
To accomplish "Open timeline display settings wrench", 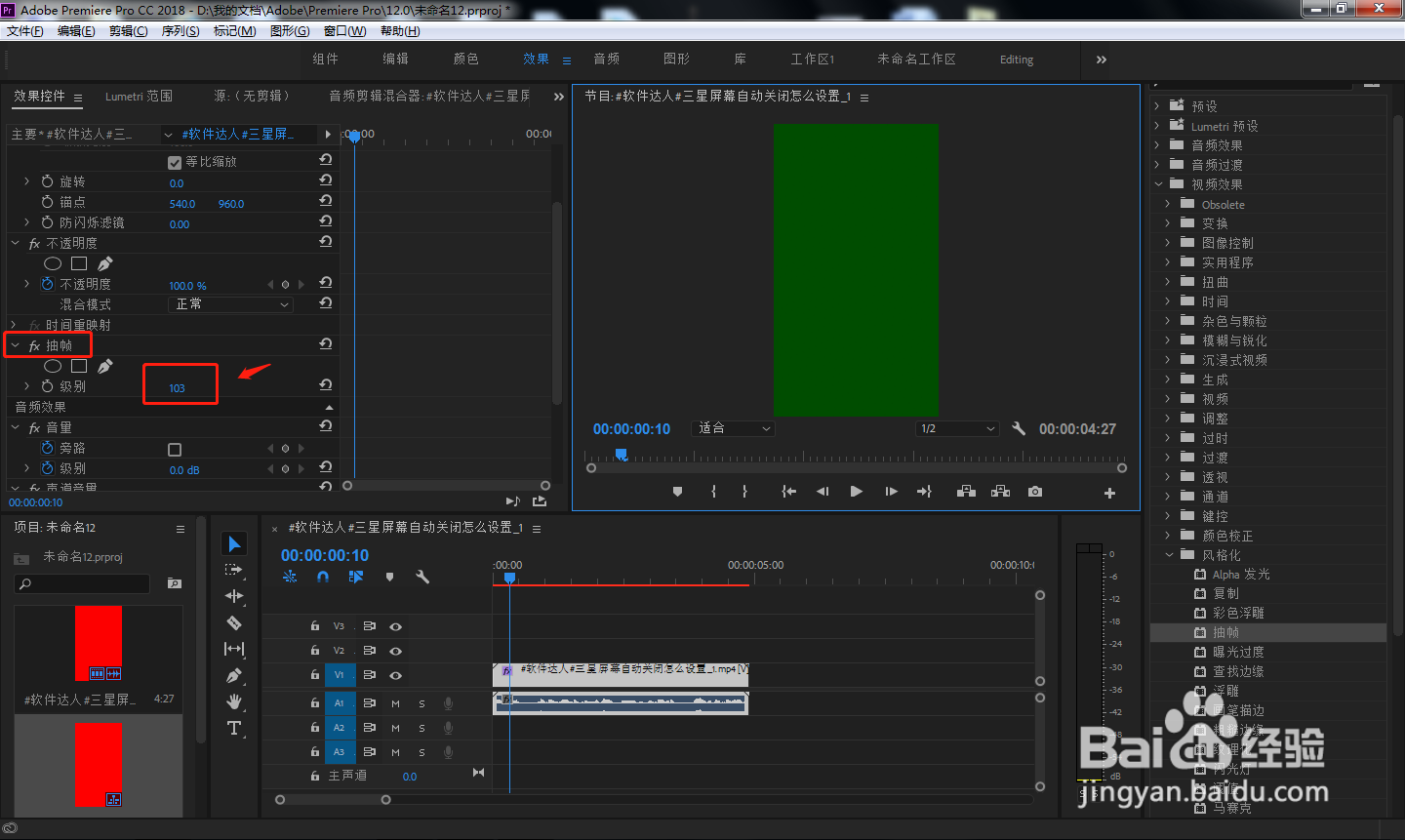I will [x=422, y=577].
